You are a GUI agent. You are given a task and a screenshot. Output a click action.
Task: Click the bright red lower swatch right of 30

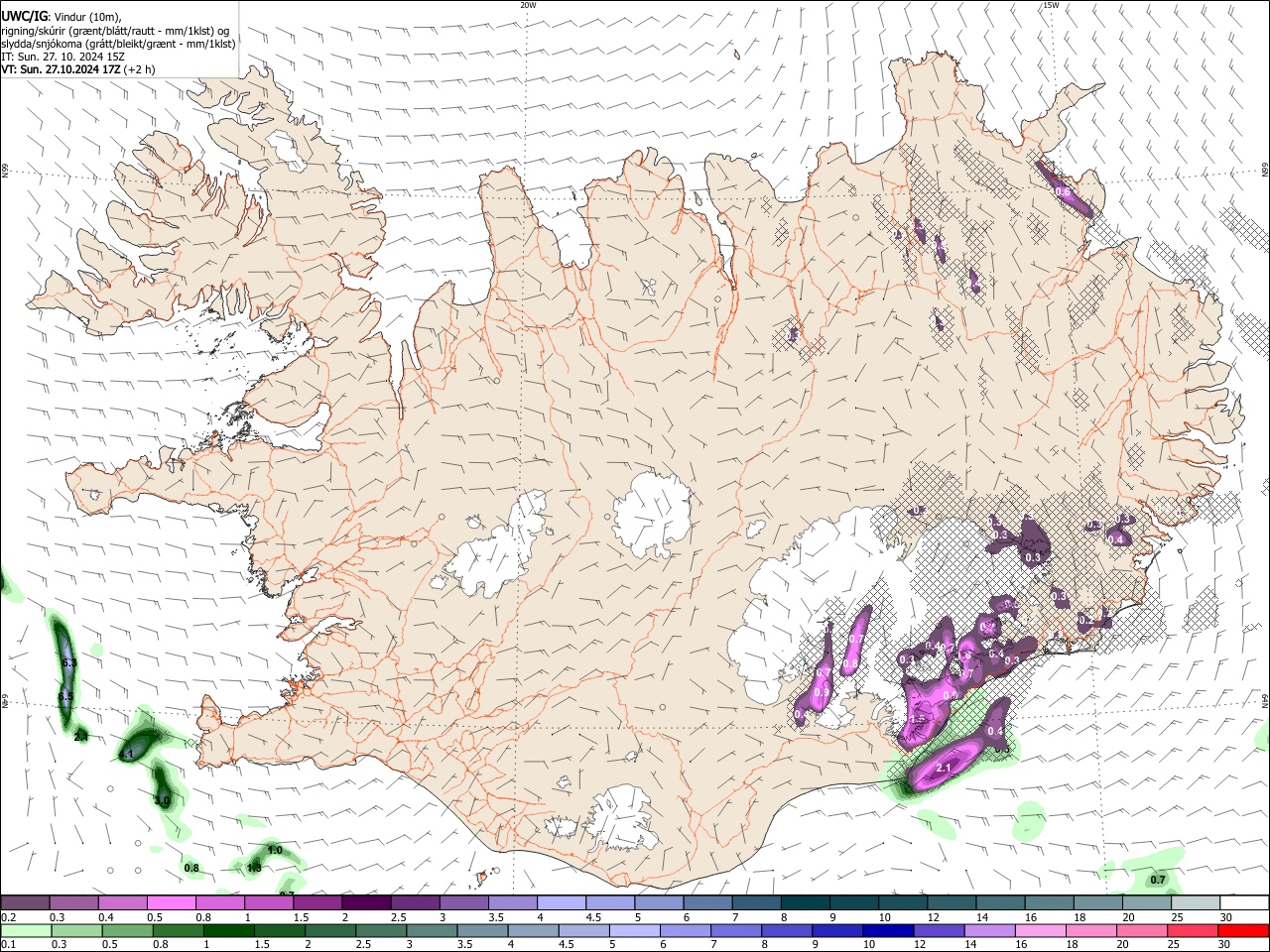(1244, 930)
